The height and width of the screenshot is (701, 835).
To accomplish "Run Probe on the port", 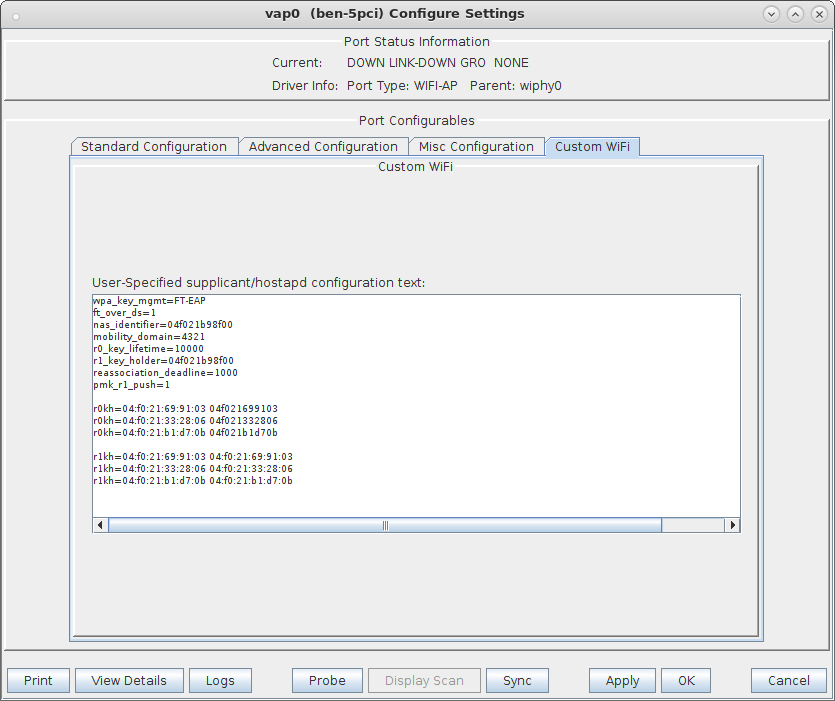I will (327, 681).
